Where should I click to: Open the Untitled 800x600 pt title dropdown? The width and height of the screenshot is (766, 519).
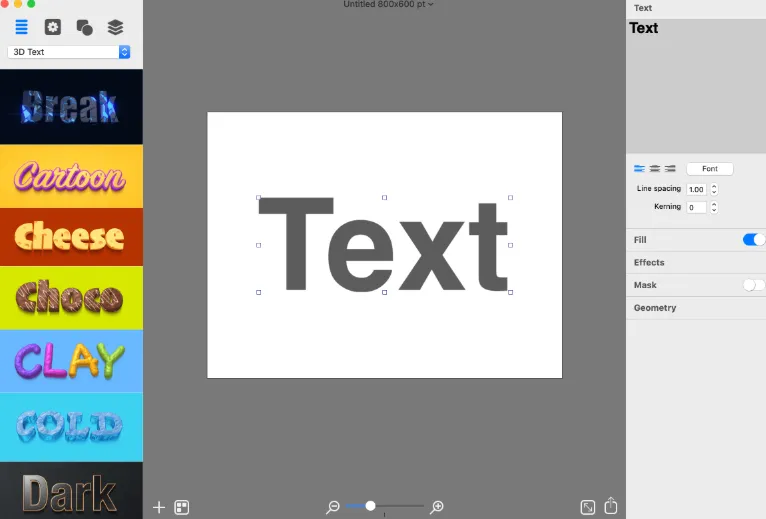pos(388,4)
